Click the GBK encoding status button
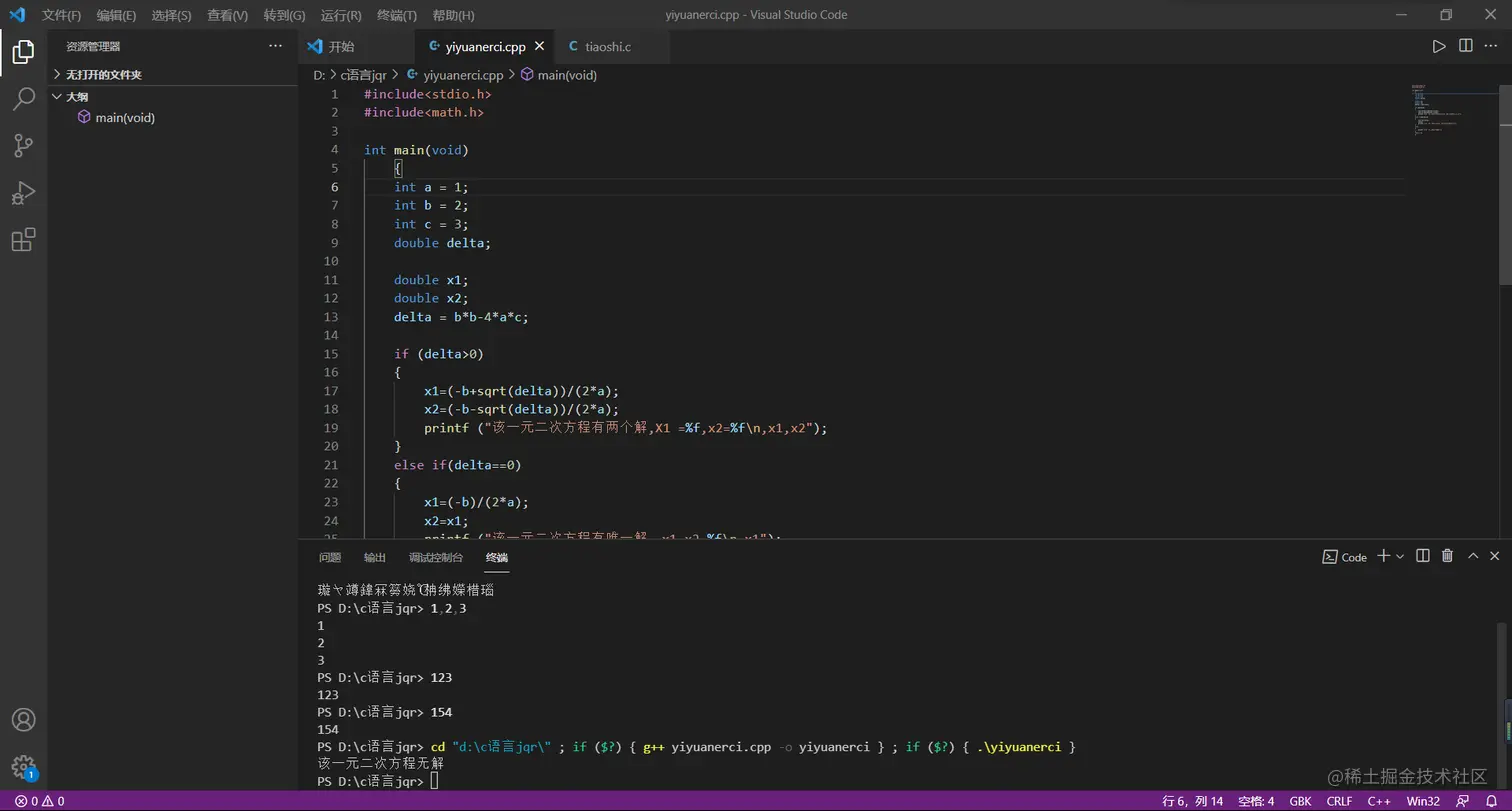1512x811 pixels. (x=1300, y=801)
